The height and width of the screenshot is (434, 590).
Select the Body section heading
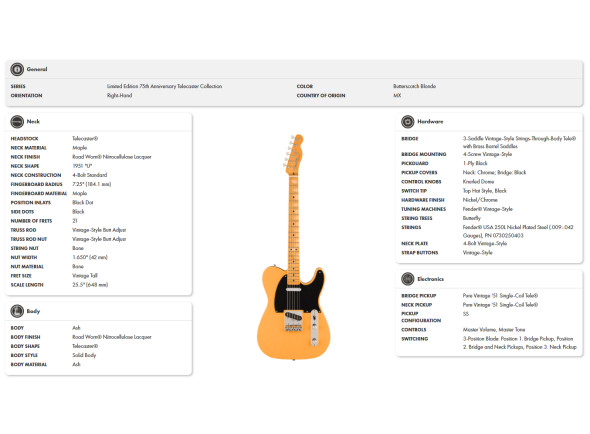click(33, 311)
